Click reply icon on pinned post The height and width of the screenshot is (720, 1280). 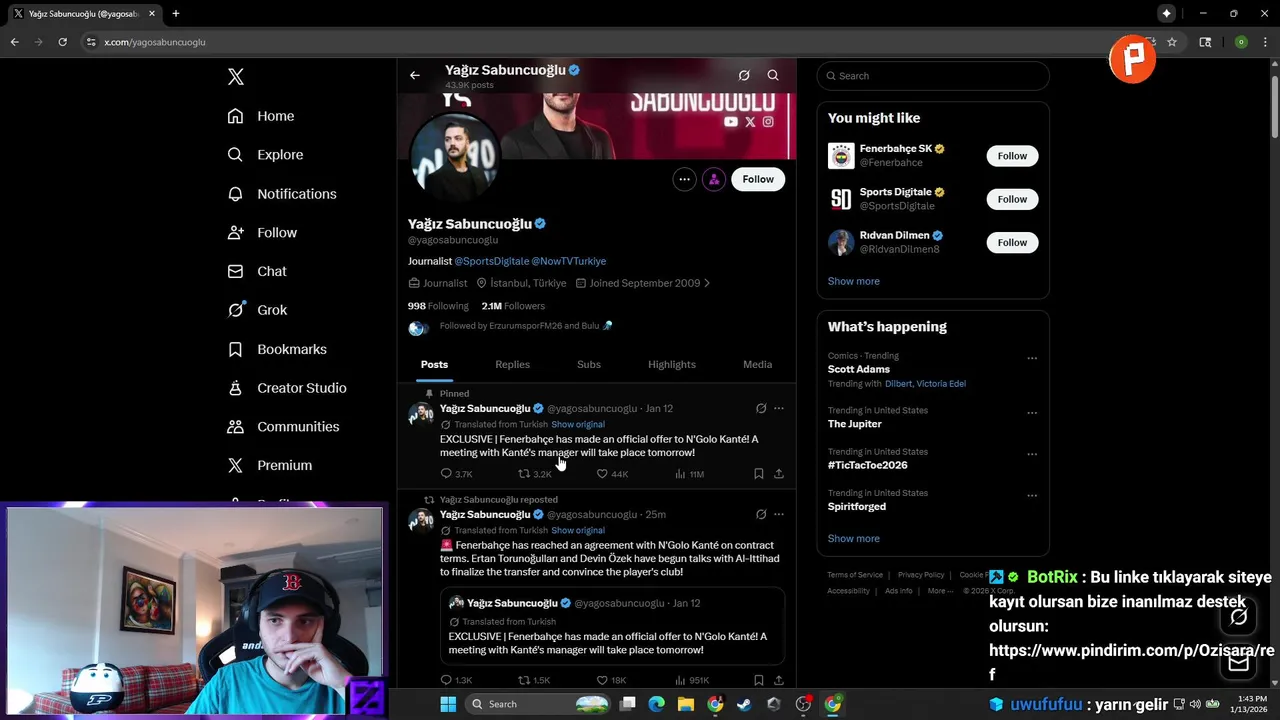click(447, 474)
